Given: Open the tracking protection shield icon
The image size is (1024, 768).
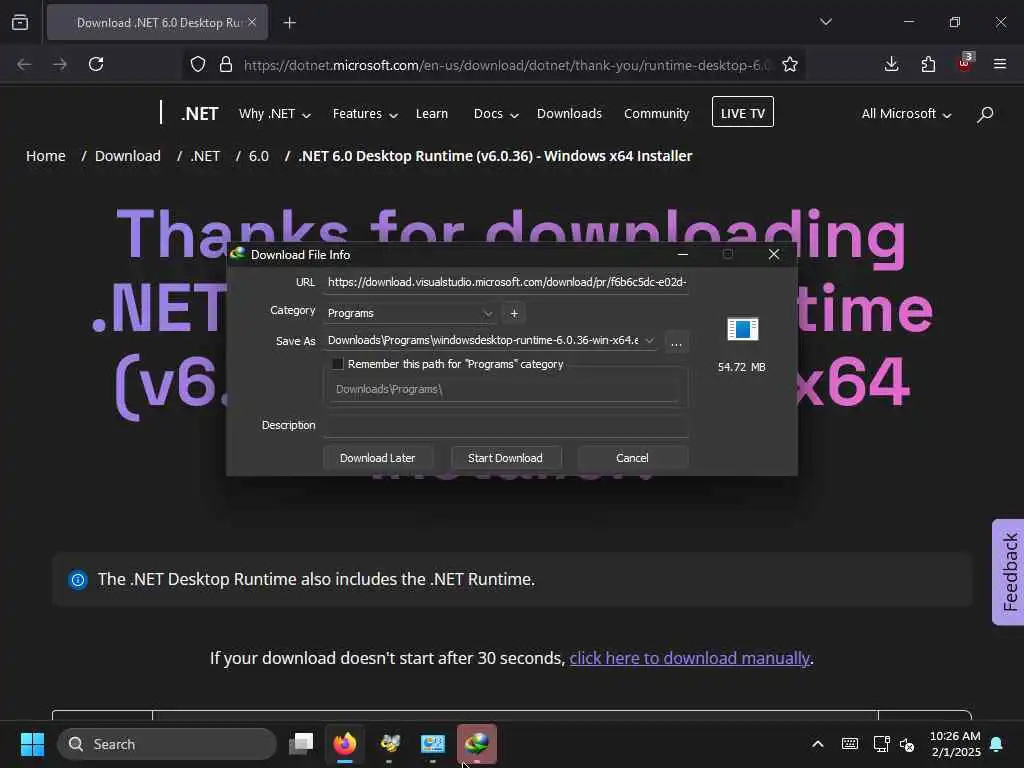Looking at the screenshot, I should point(198,64).
